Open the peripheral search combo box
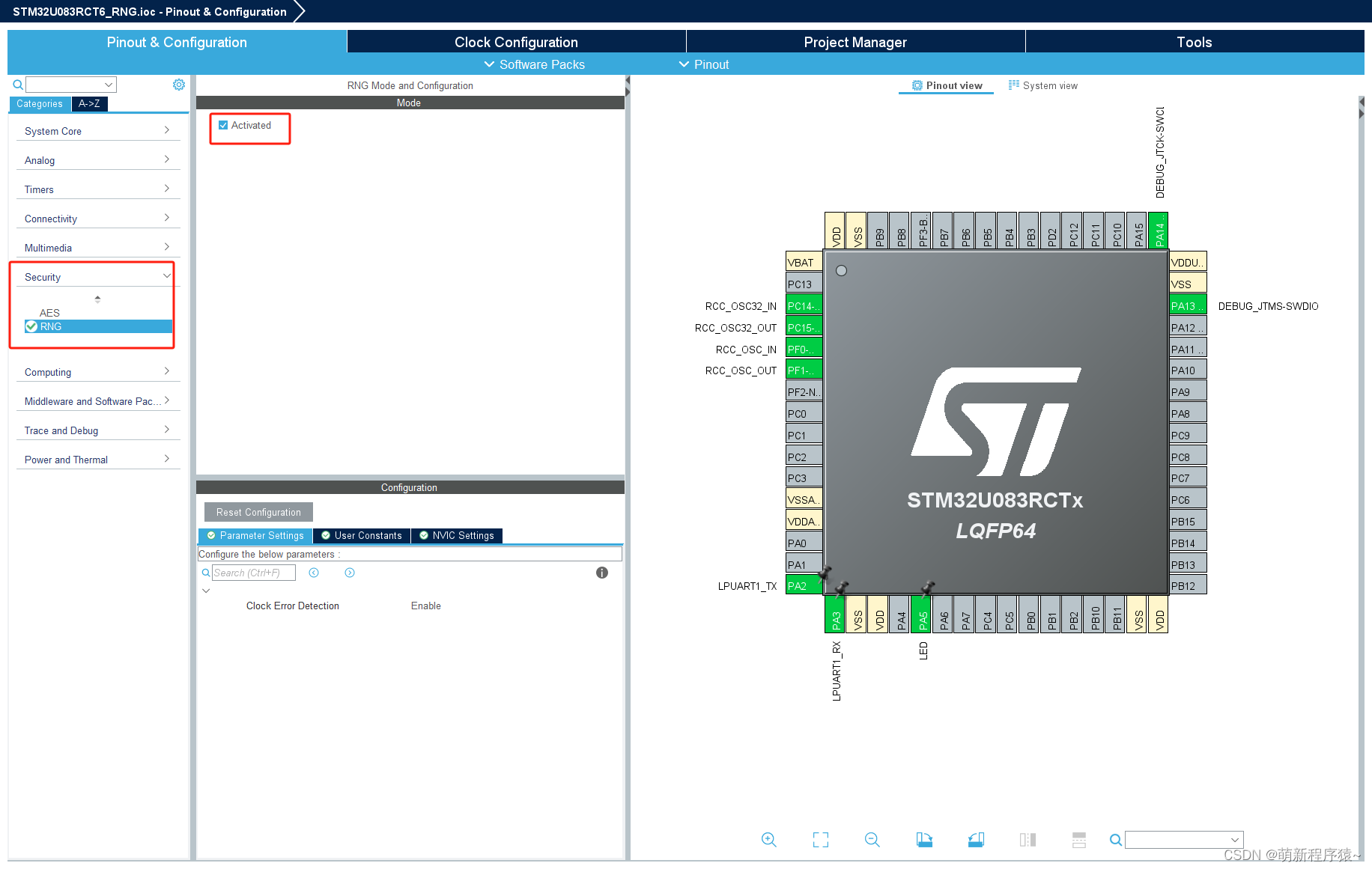This screenshot has width=1372, height=869. (x=71, y=85)
